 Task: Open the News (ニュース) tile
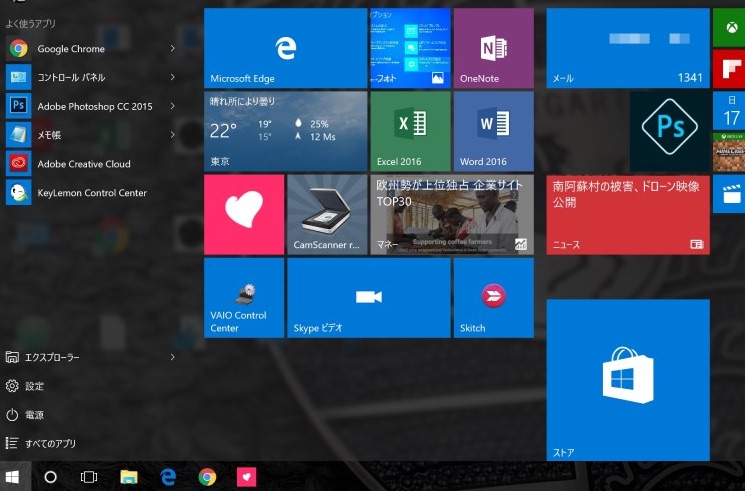[x=628, y=214]
